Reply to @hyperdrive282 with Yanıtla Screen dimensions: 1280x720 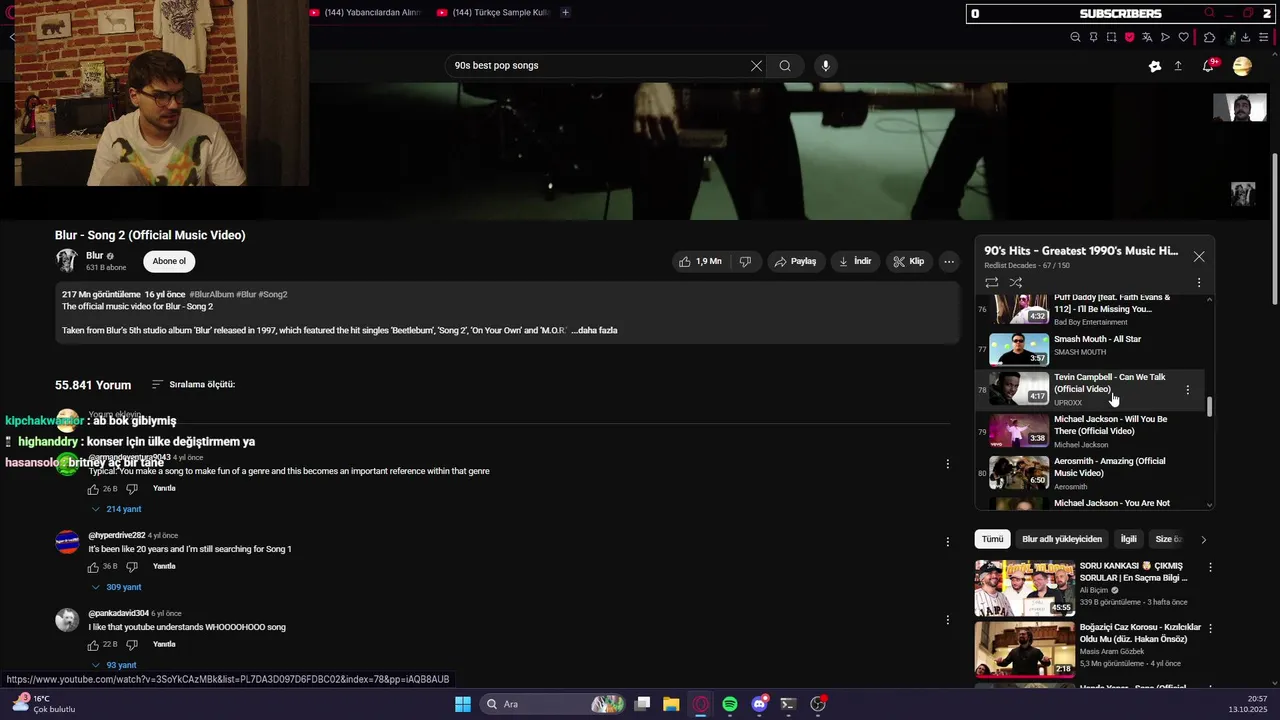point(164,566)
